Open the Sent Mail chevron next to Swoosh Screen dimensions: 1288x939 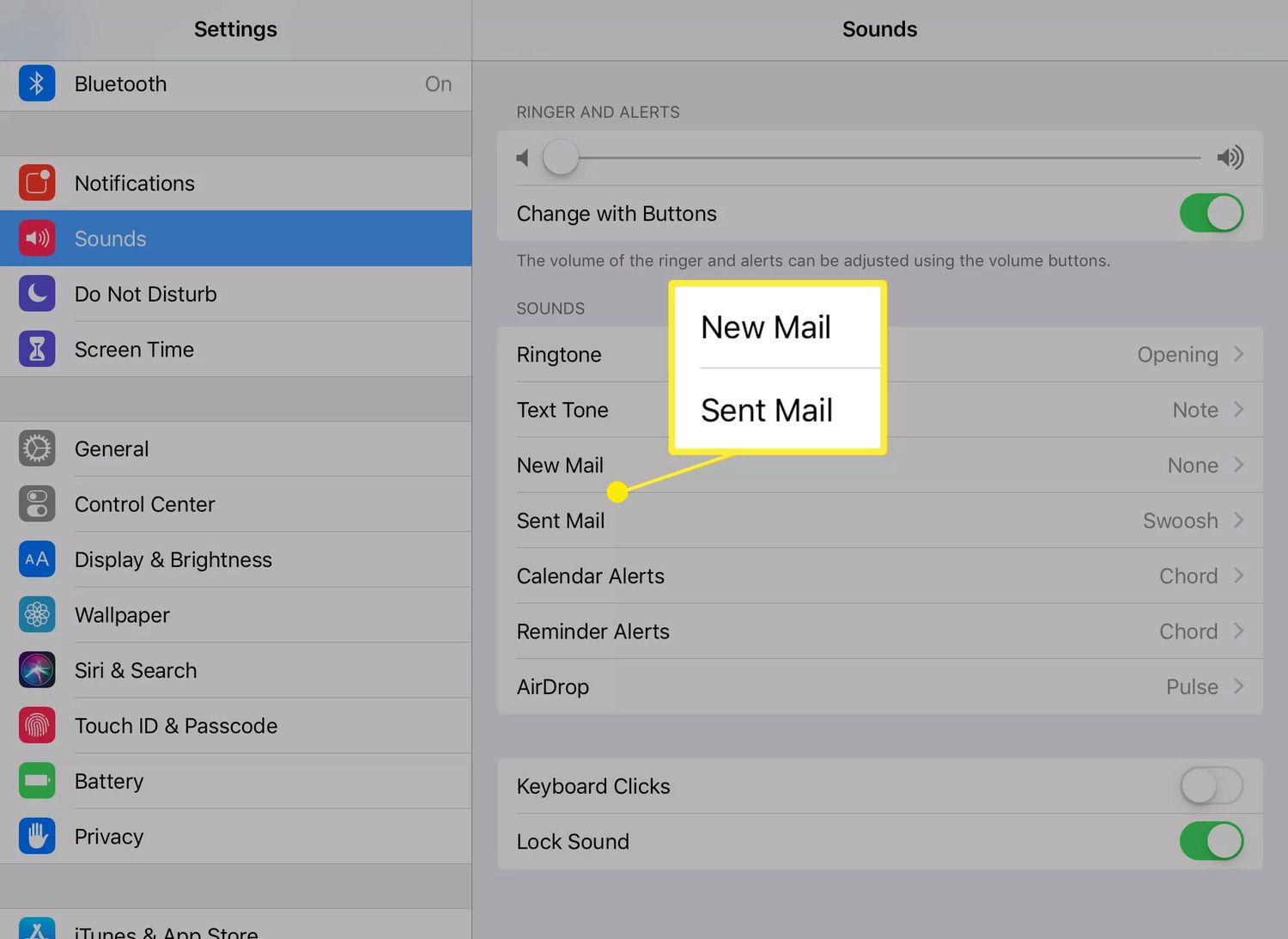(1238, 521)
